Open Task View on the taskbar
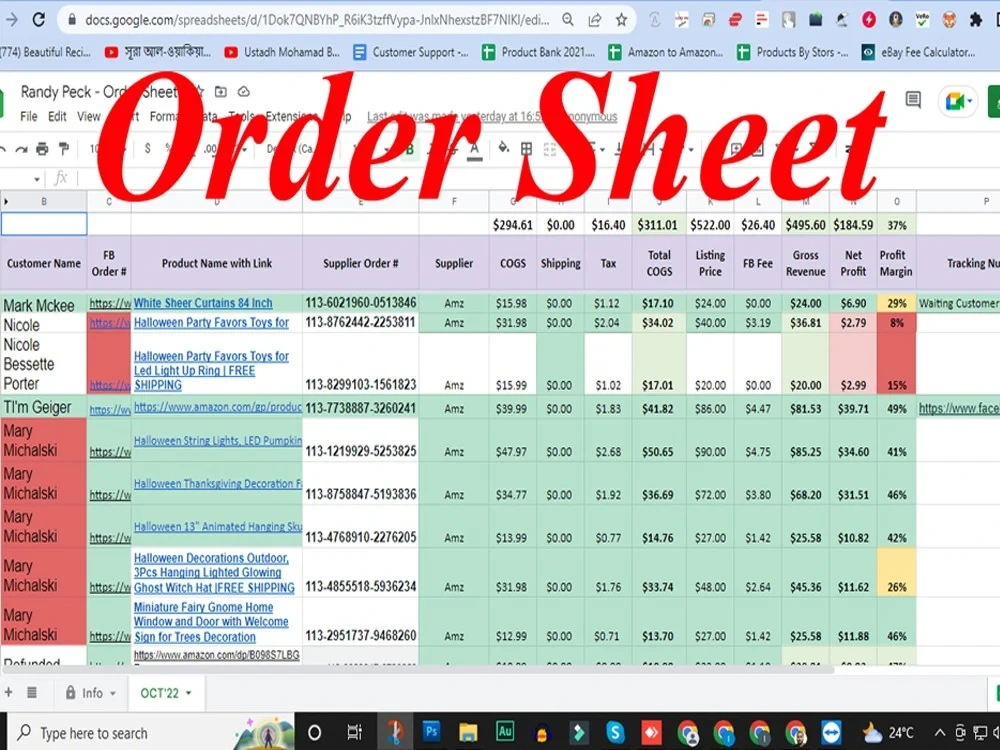 (353, 732)
